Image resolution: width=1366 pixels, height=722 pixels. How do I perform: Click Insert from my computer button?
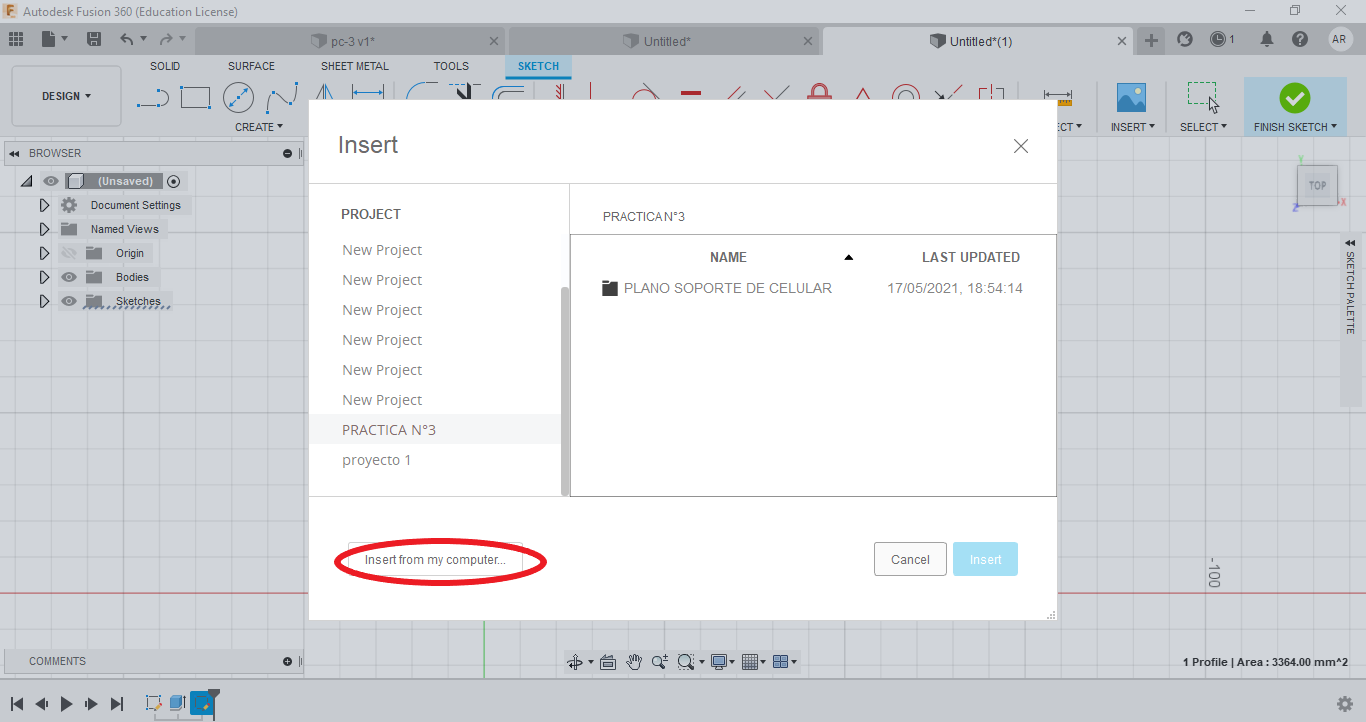(x=435, y=560)
